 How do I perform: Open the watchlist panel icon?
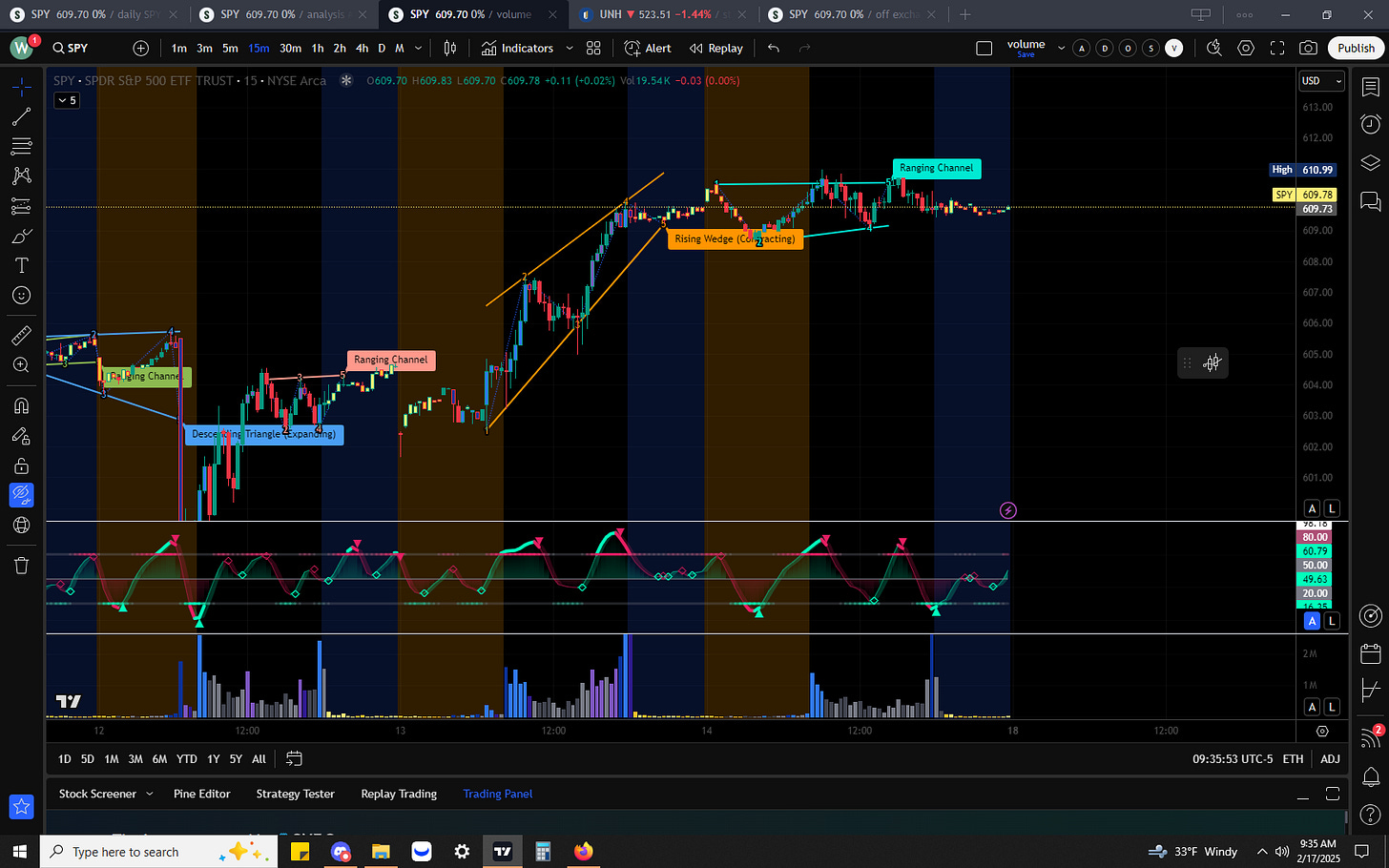pyautogui.click(x=1370, y=87)
